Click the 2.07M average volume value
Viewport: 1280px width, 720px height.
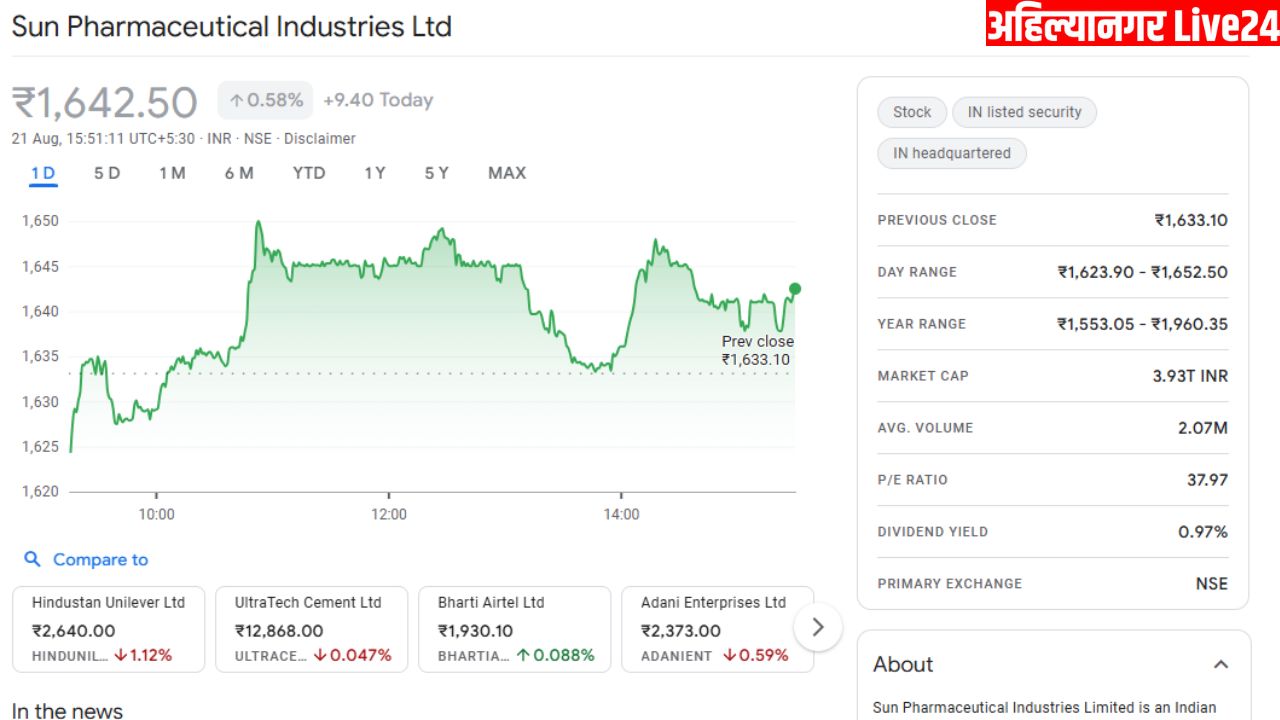[x=1203, y=428]
